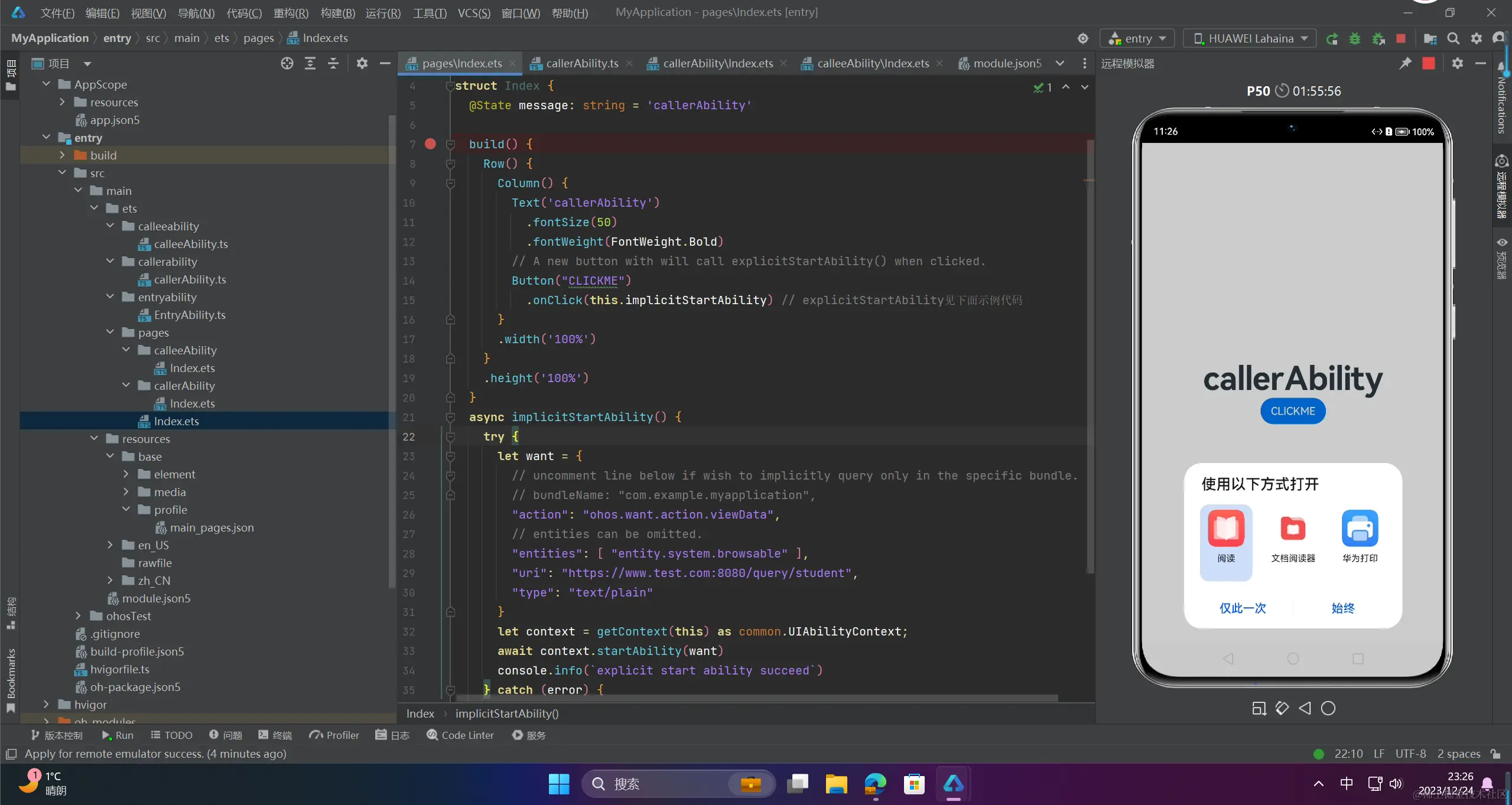Open the 构建(B) menu
This screenshot has height=805, width=1512.
tap(337, 12)
